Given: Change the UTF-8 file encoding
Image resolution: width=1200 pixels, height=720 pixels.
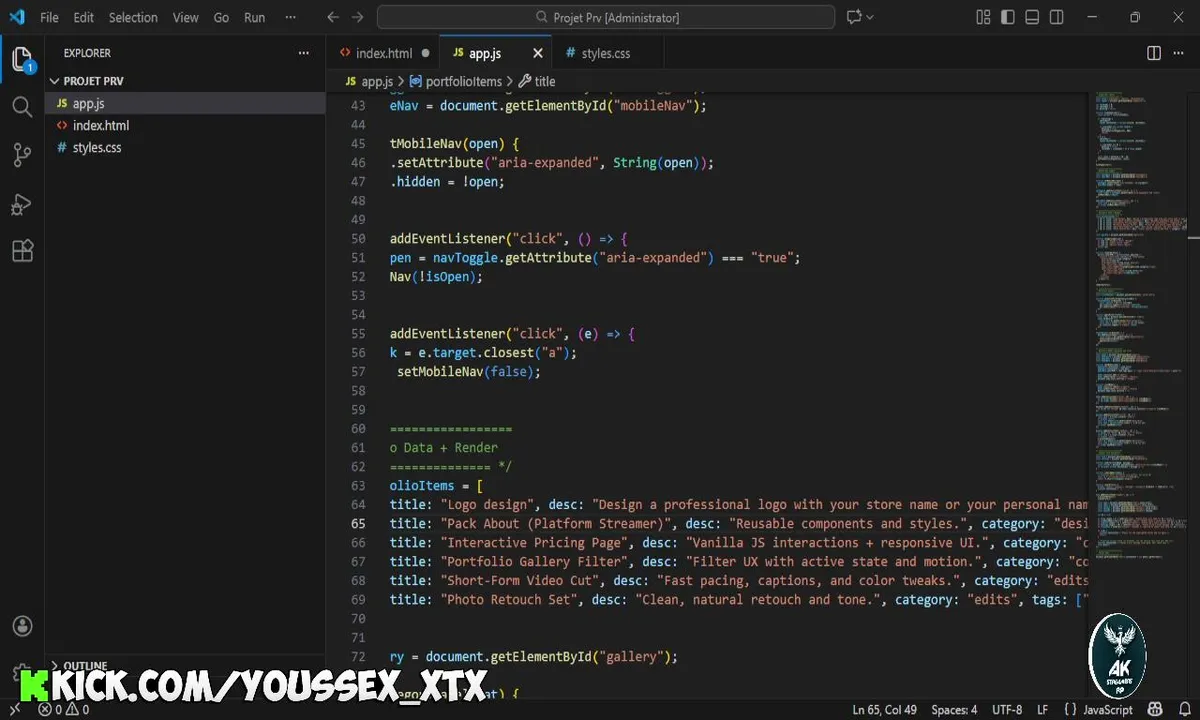Looking at the screenshot, I should click(1007, 710).
